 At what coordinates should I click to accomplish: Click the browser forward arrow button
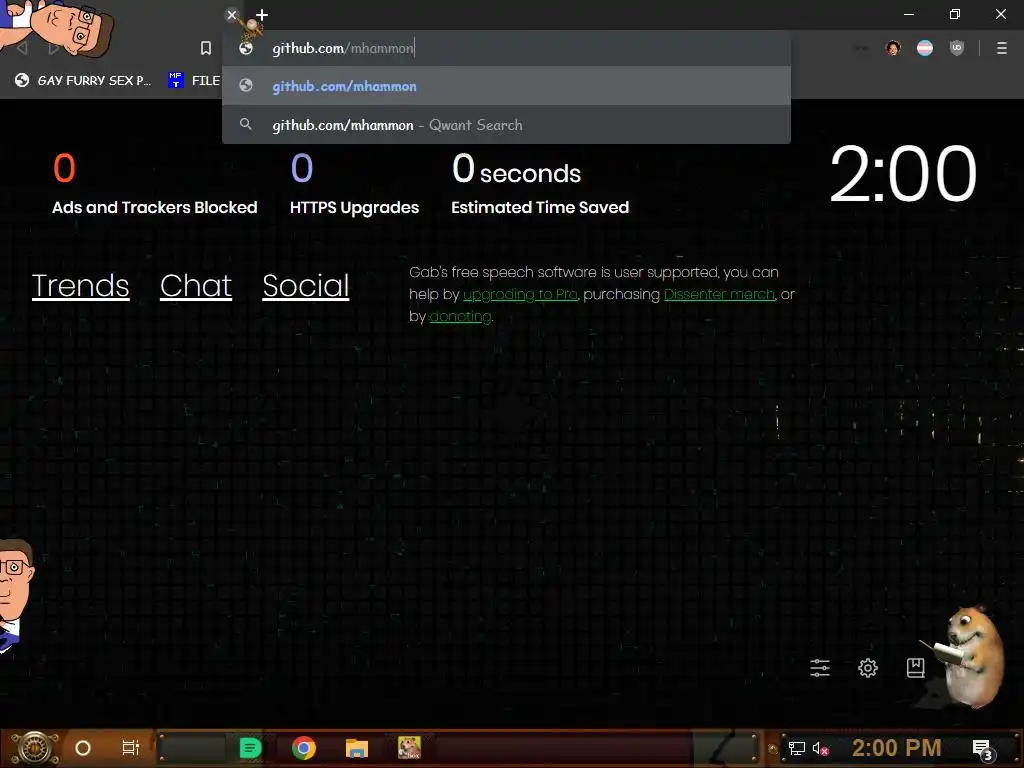pos(54,48)
